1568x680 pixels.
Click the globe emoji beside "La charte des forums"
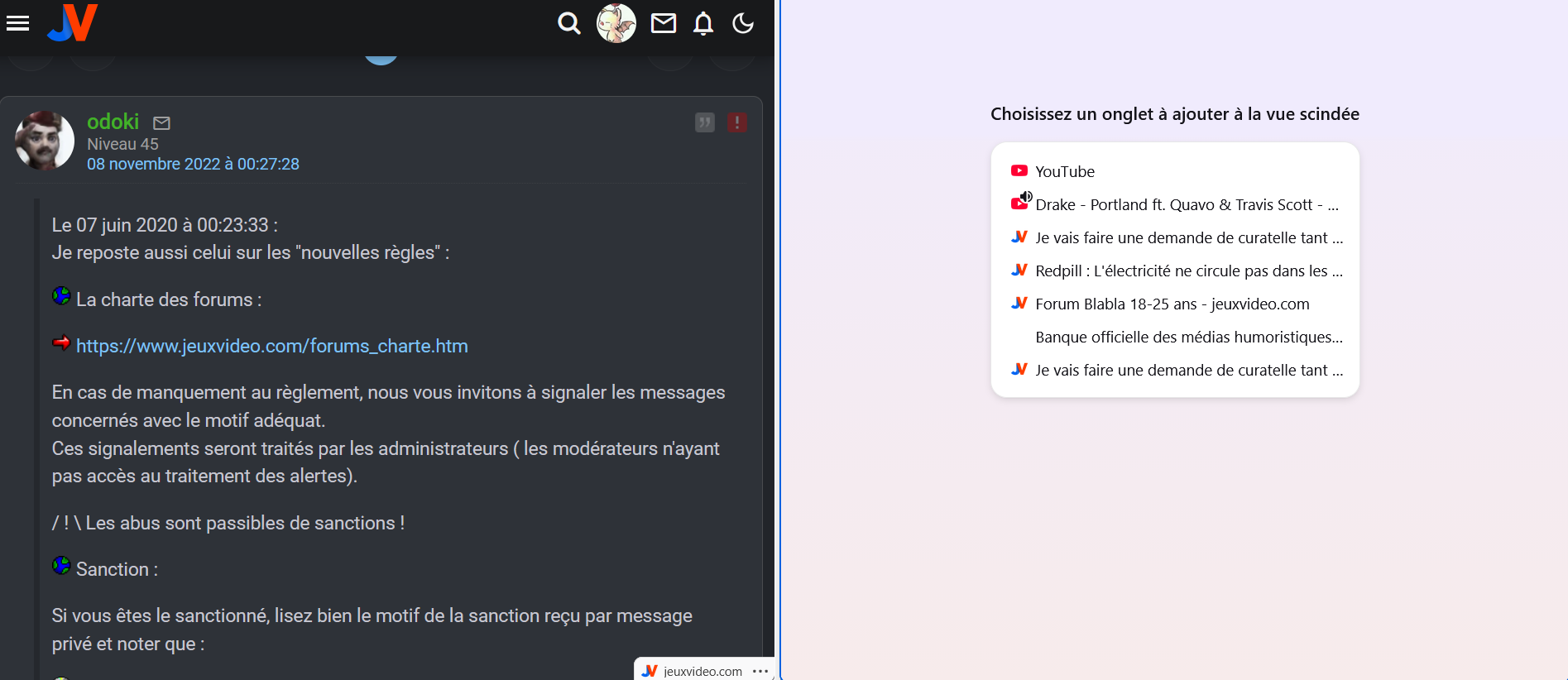pyautogui.click(x=61, y=295)
